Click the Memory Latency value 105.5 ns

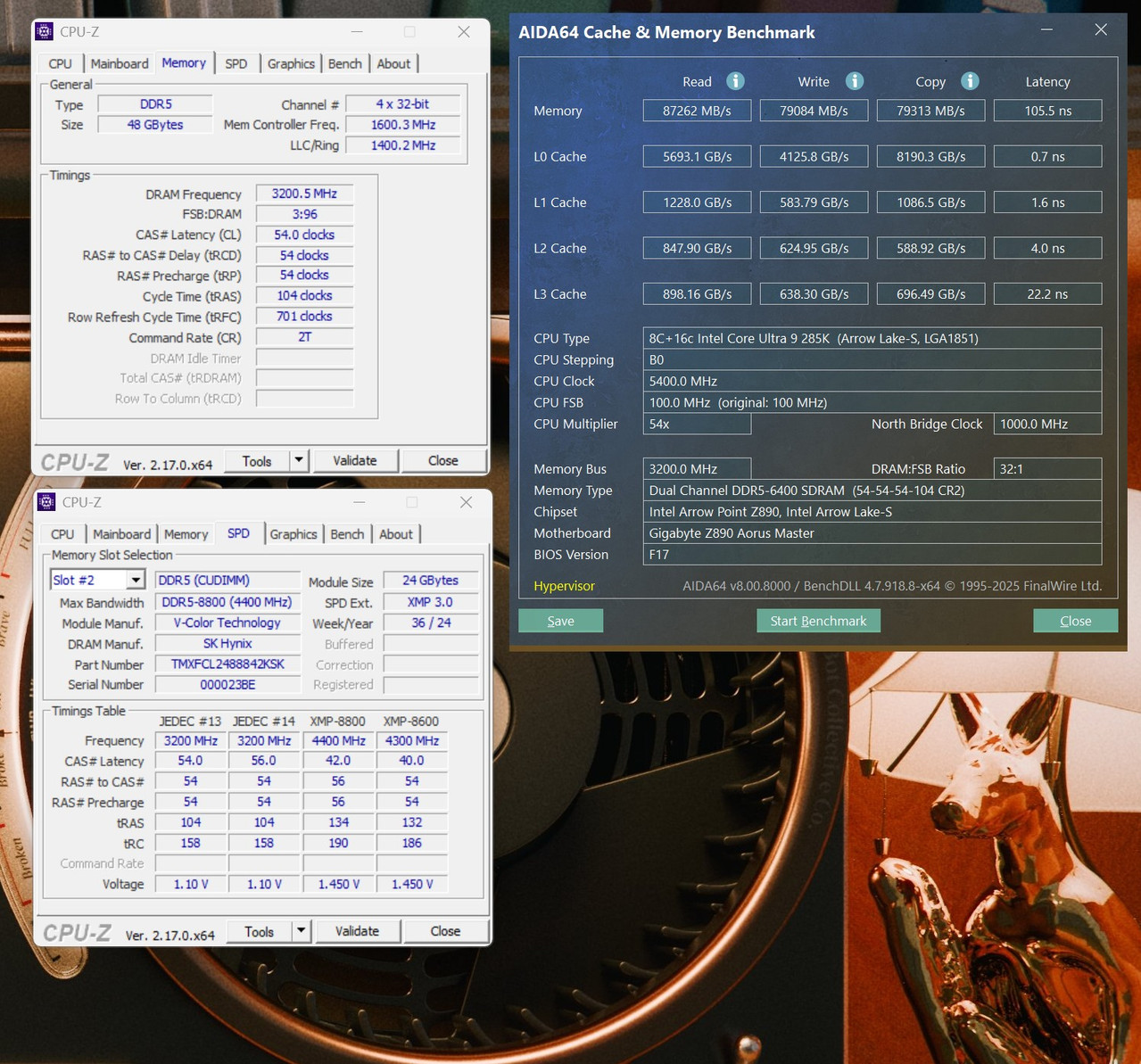point(1047,111)
